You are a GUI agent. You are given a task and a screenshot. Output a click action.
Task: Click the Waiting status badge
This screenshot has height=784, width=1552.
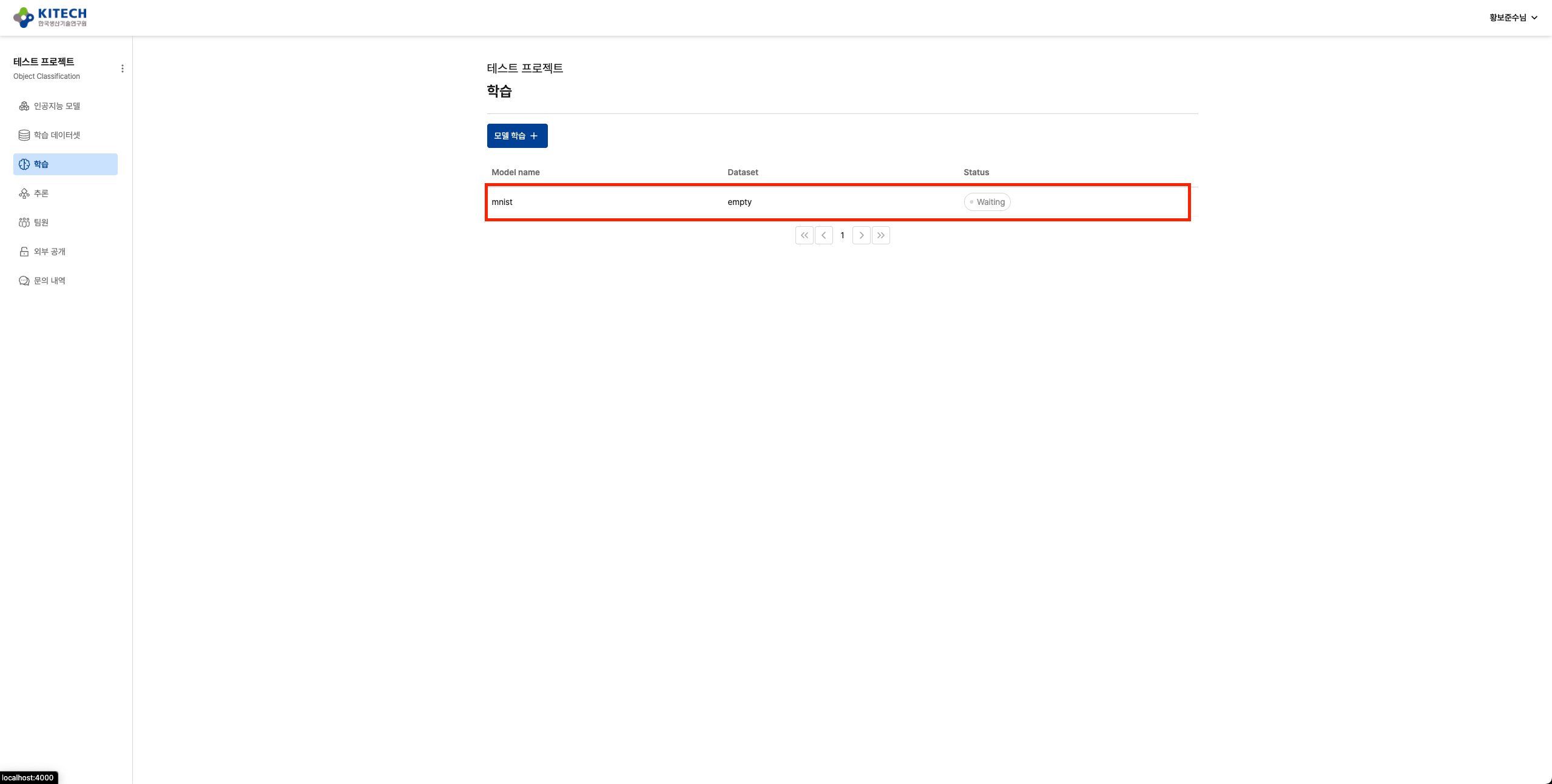tap(987, 202)
